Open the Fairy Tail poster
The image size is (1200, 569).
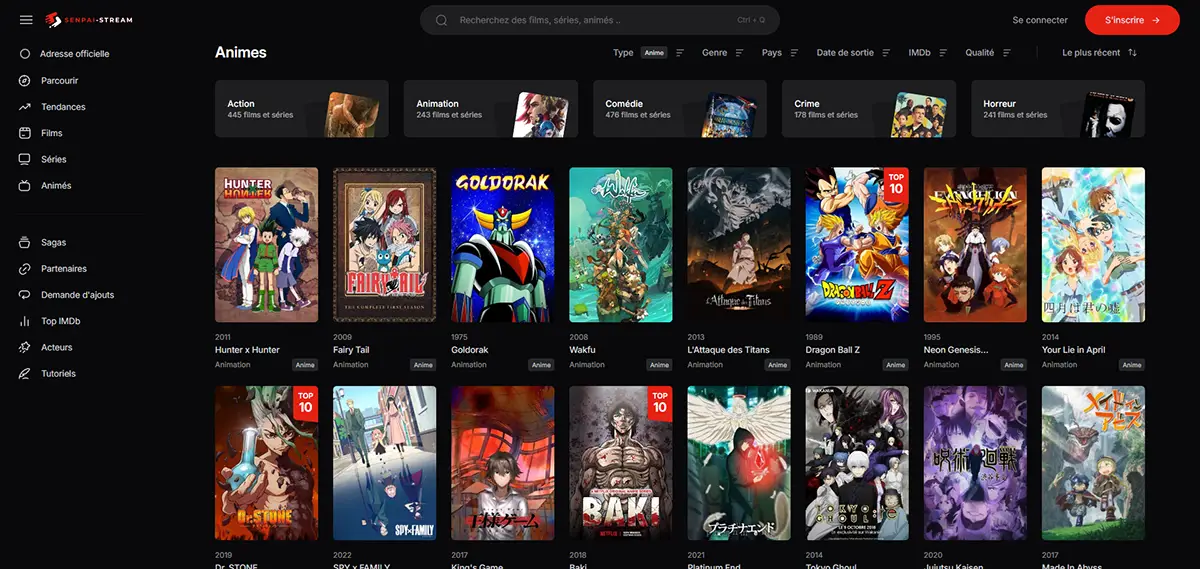pos(385,244)
